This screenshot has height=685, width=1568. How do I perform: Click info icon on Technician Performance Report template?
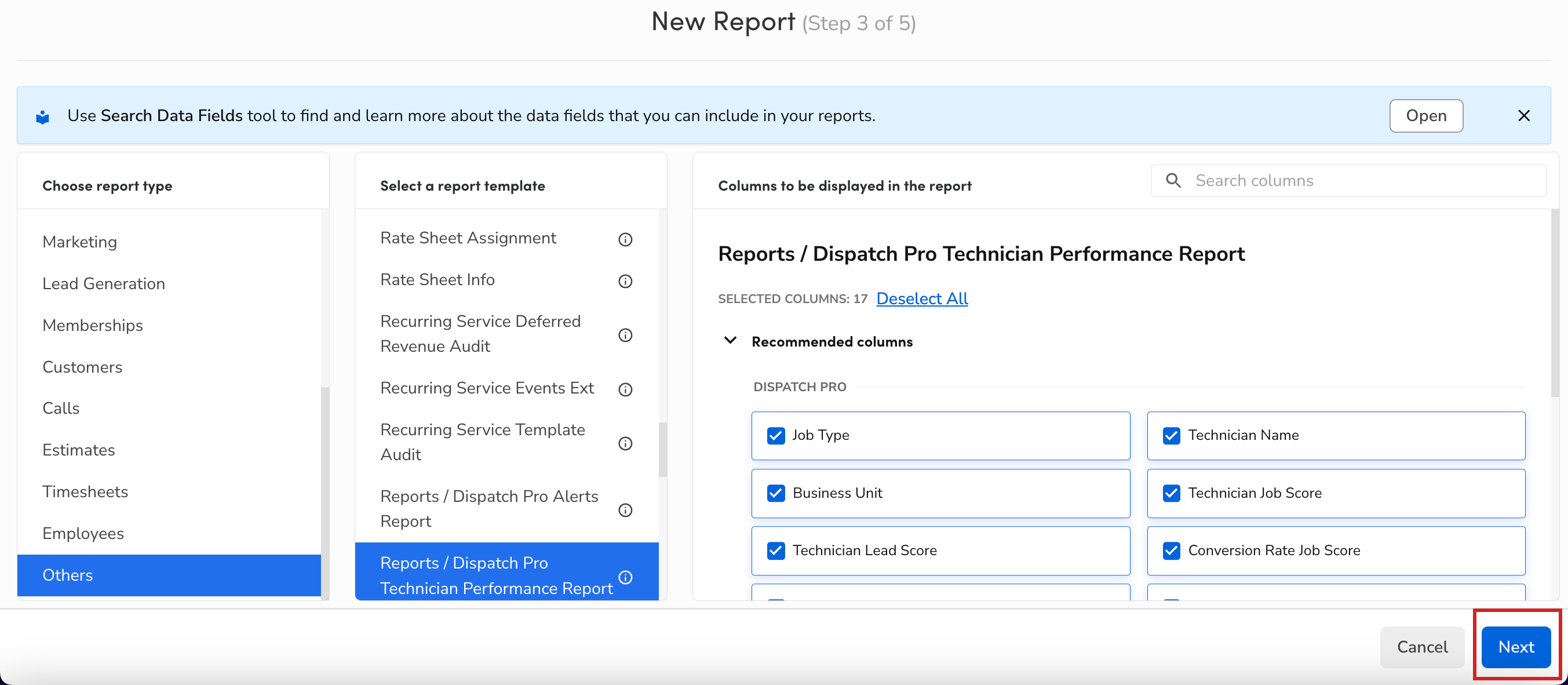[625, 577]
